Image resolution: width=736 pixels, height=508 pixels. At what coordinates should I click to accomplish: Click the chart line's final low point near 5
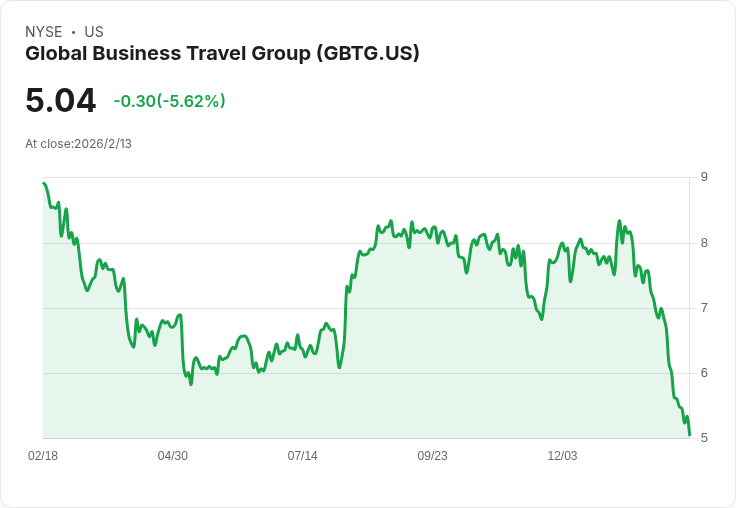690,435
